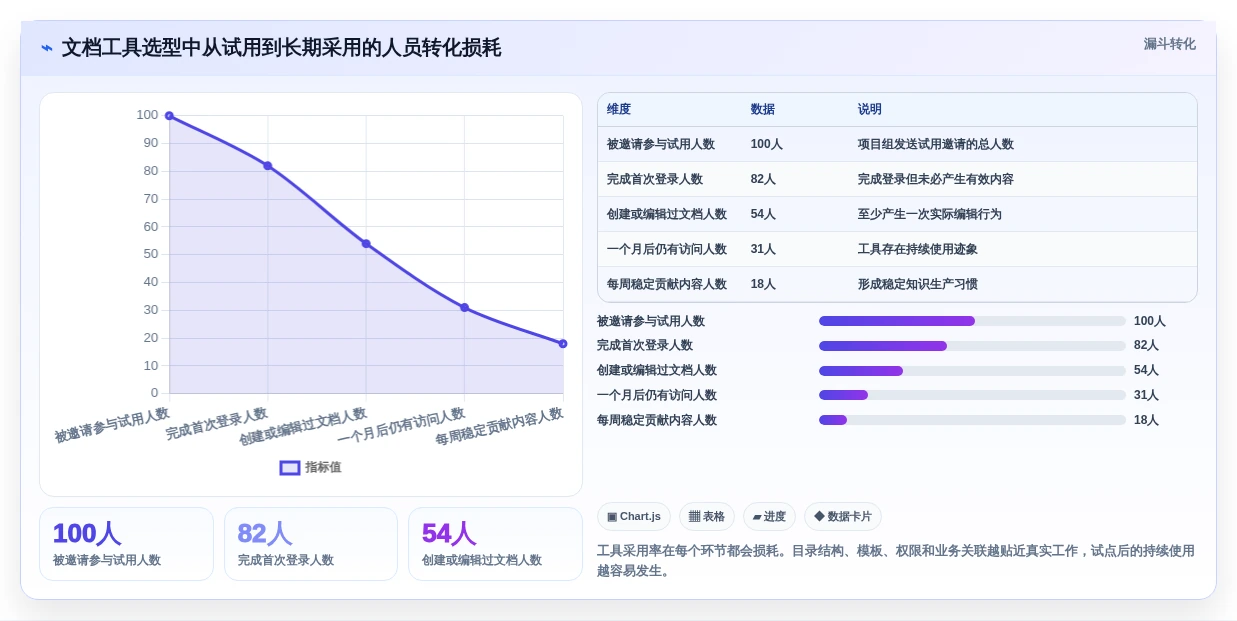The width and height of the screenshot is (1237, 621).
Task: Click the 100人 value in table
Action: pyautogui.click(x=767, y=144)
